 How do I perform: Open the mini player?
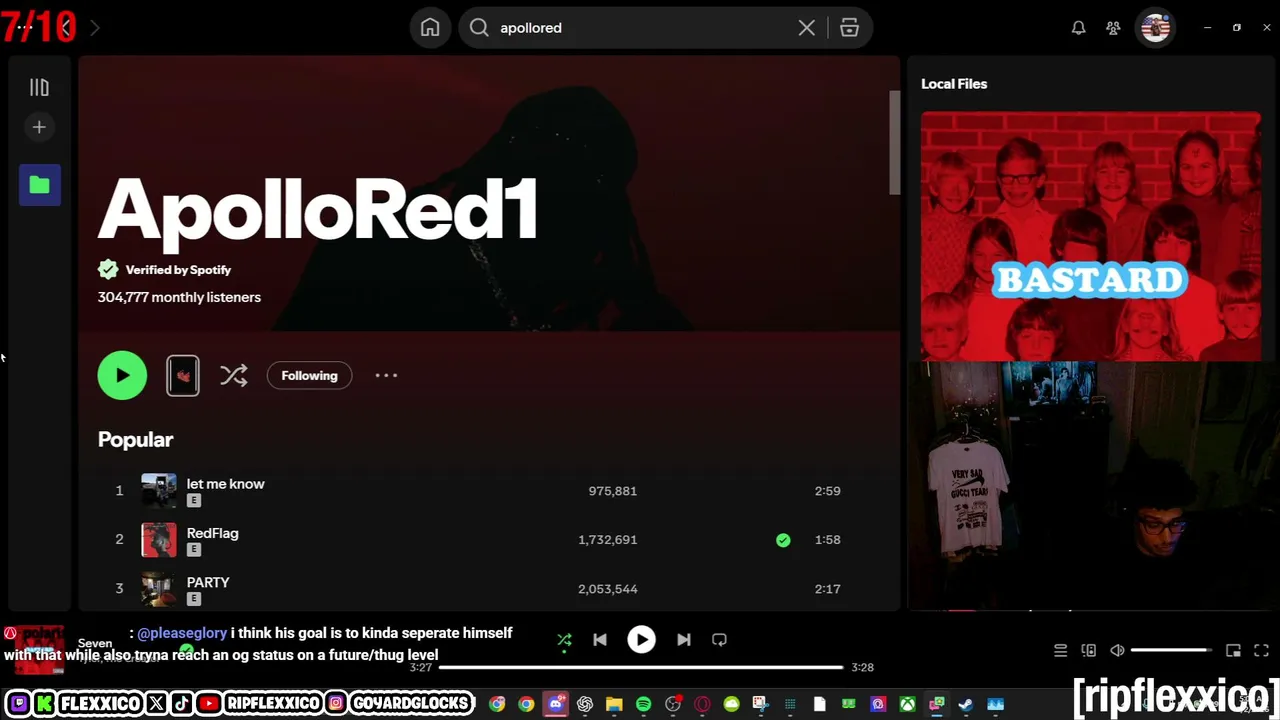(1233, 650)
